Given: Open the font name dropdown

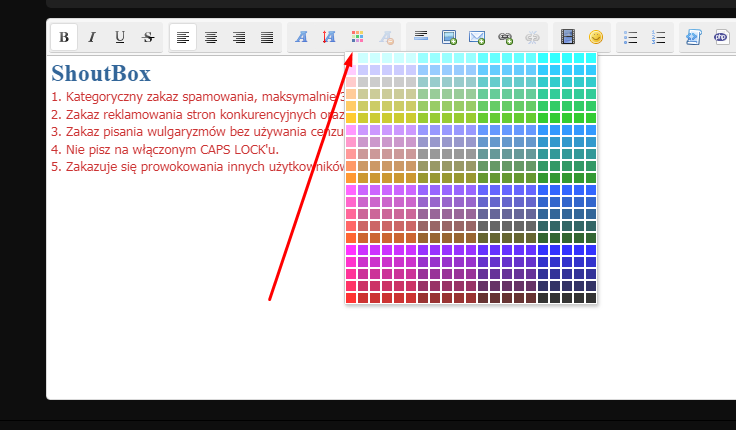Looking at the screenshot, I should coord(301,37).
